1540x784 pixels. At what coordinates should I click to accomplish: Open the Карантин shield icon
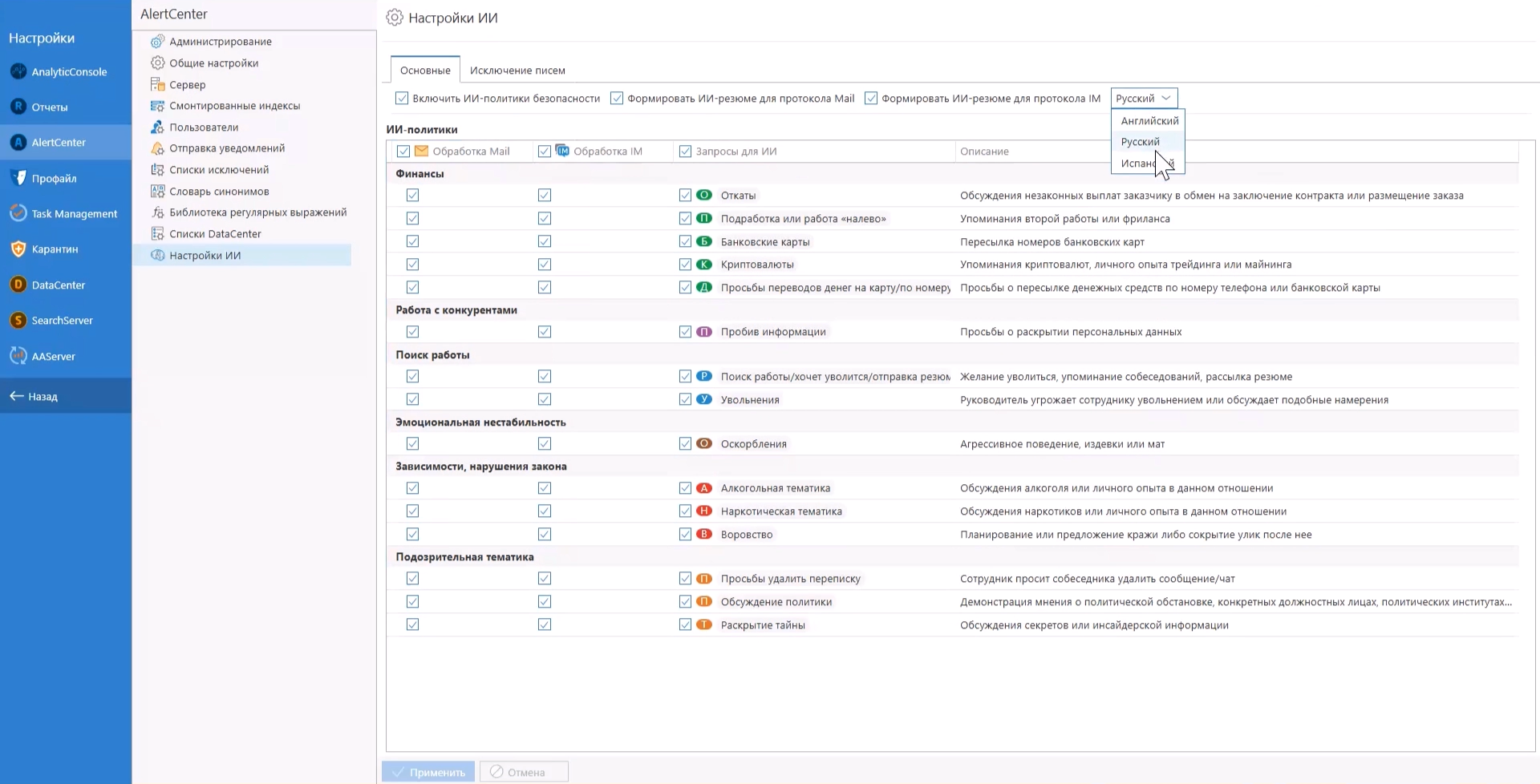[x=18, y=249]
